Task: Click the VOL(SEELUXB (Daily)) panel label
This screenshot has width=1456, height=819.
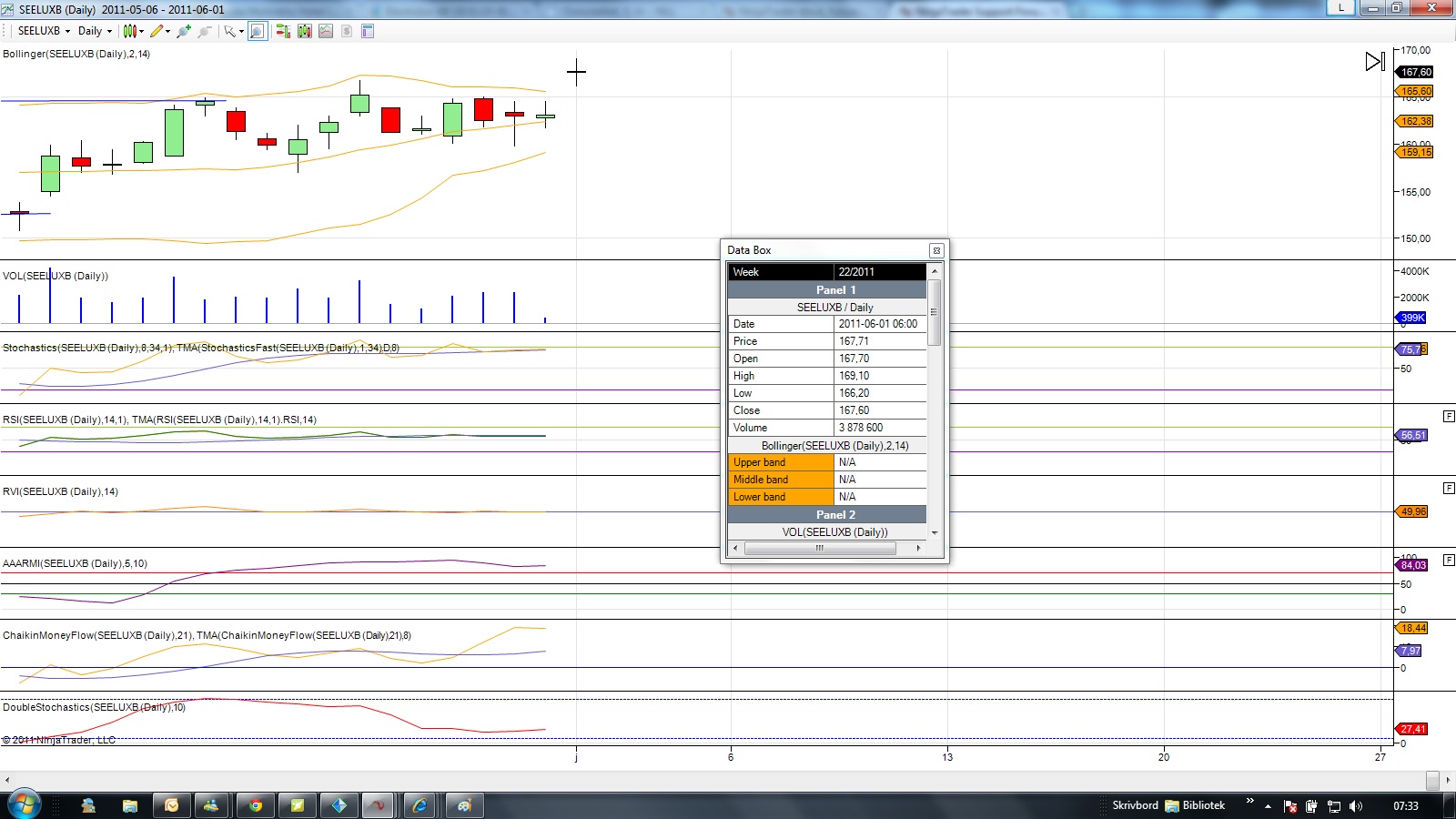Action: coord(56,276)
